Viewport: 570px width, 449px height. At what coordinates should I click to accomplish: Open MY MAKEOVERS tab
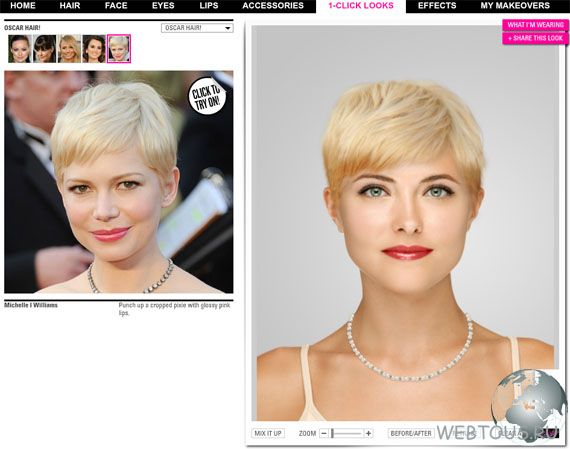click(515, 6)
